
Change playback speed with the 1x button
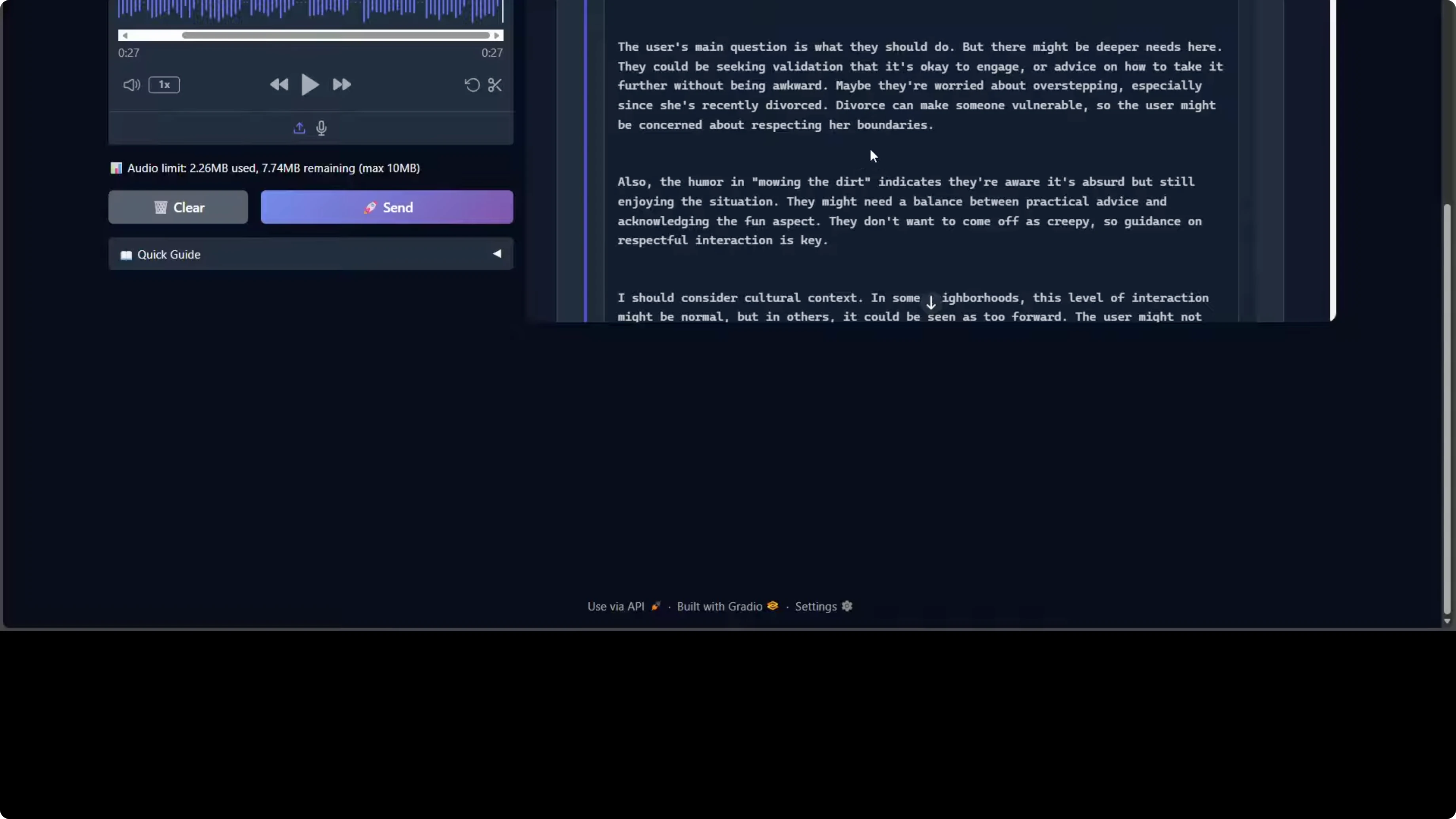[164, 85]
